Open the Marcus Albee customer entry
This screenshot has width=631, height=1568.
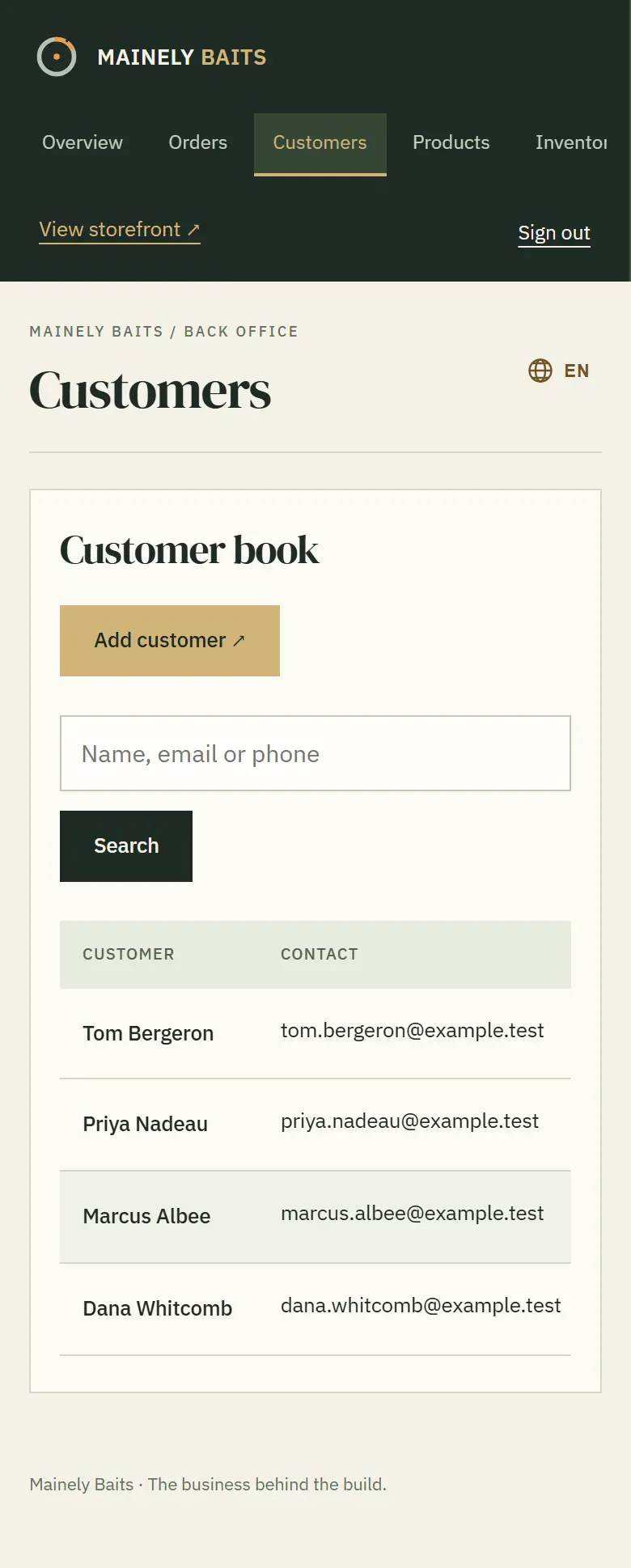(315, 1217)
